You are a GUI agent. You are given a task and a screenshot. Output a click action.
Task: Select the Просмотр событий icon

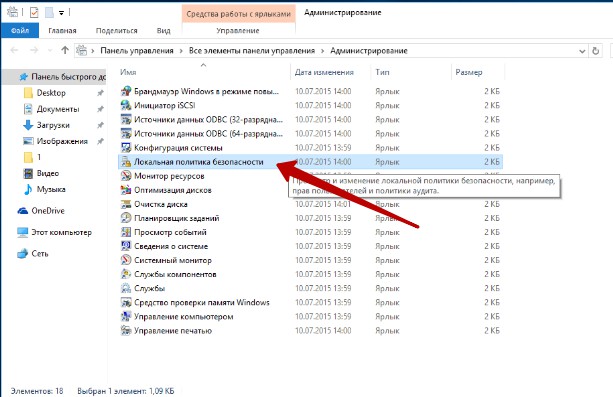(x=126, y=232)
